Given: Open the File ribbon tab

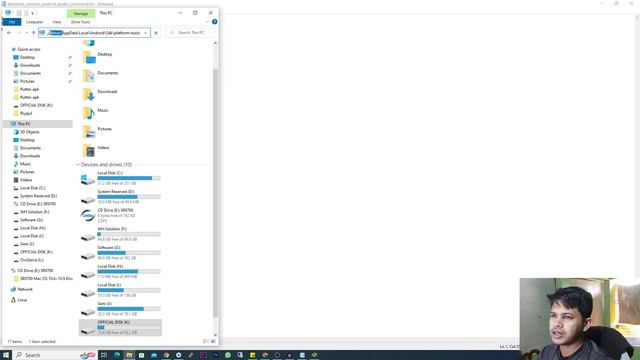Looking at the screenshot, I should pos(12,22).
